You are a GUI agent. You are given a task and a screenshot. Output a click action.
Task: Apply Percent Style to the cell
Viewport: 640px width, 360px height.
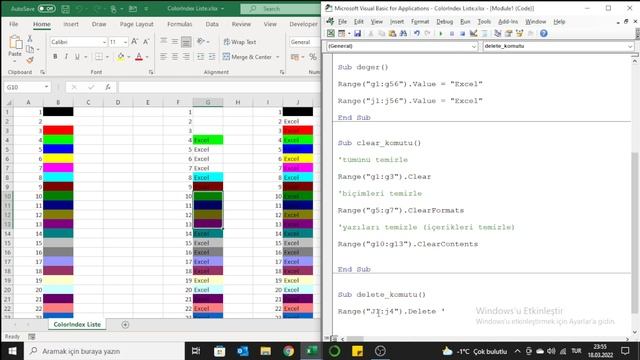[313, 57]
